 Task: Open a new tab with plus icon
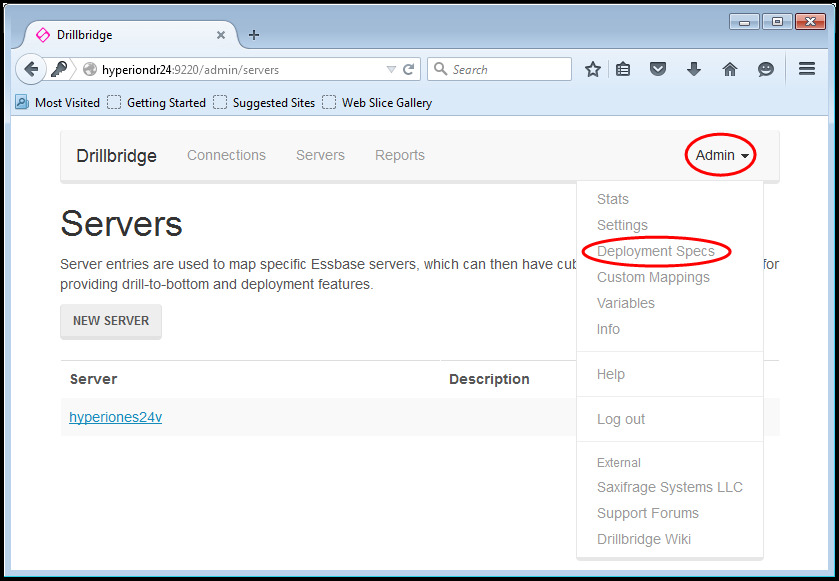pyautogui.click(x=254, y=35)
